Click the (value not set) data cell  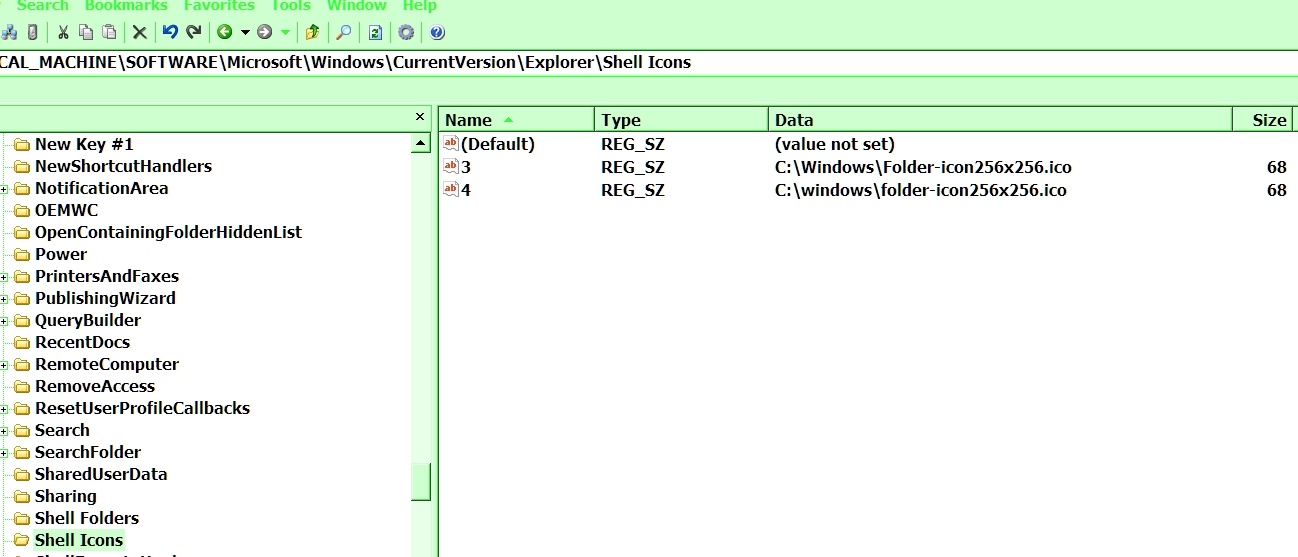[835, 144]
